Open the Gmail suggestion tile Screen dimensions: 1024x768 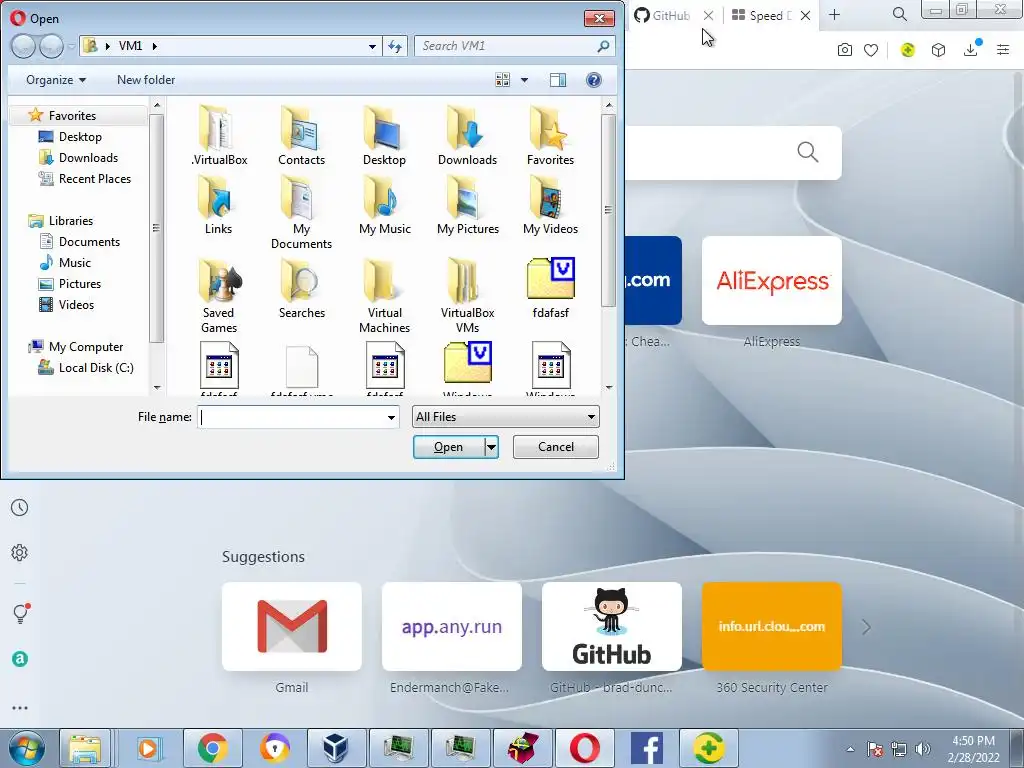(291, 626)
